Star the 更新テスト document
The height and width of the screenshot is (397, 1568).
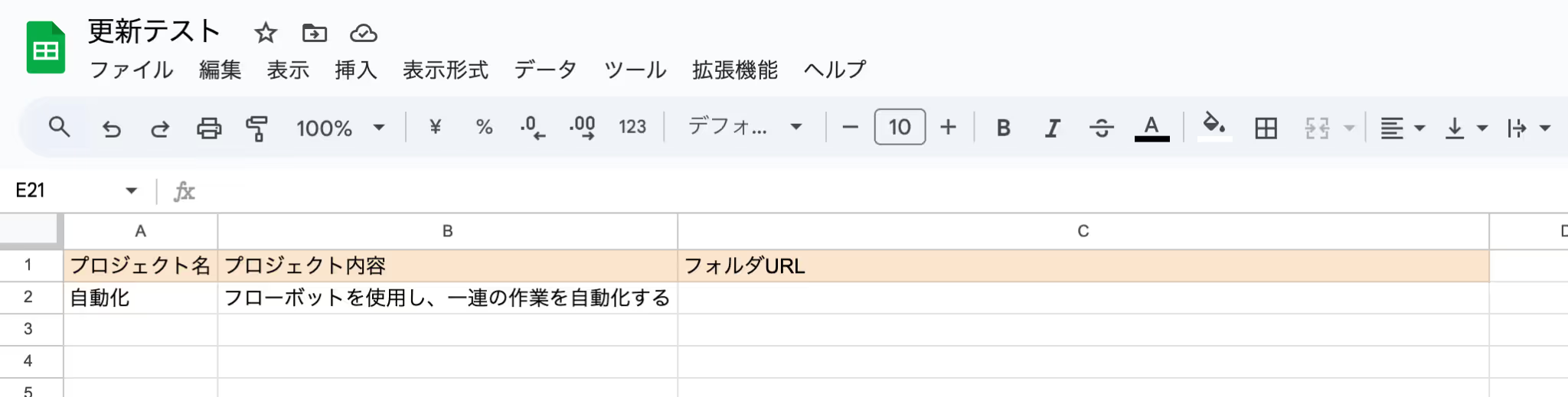click(x=266, y=33)
